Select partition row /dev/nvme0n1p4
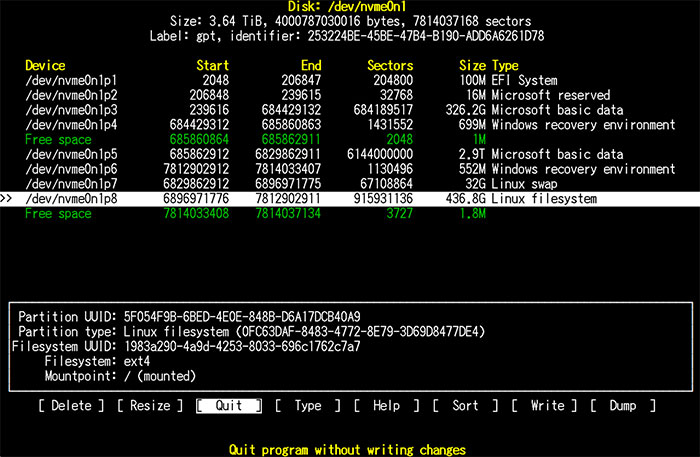This screenshot has height=457, width=700. [350, 125]
